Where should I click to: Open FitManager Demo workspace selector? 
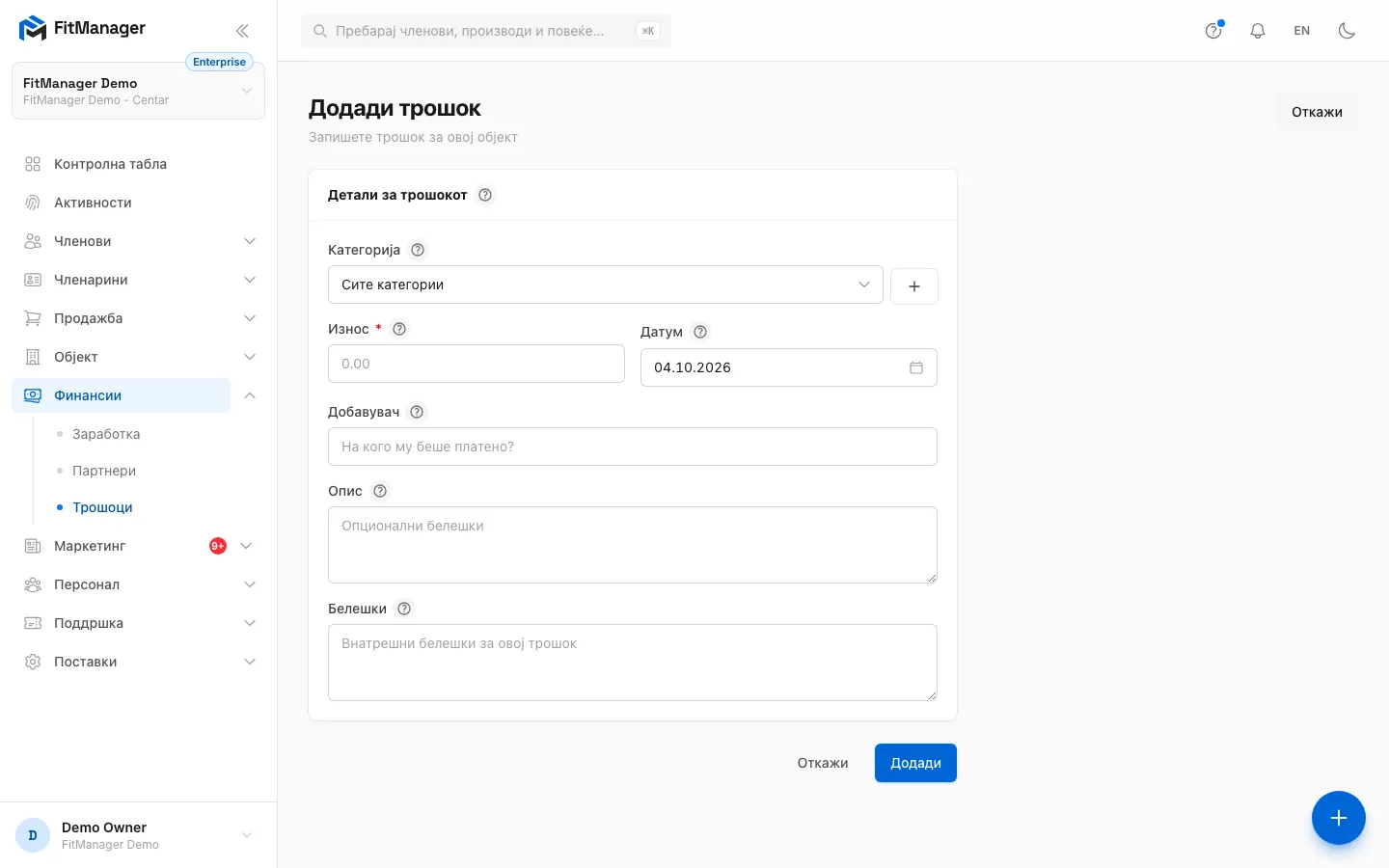tap(138, 91)
